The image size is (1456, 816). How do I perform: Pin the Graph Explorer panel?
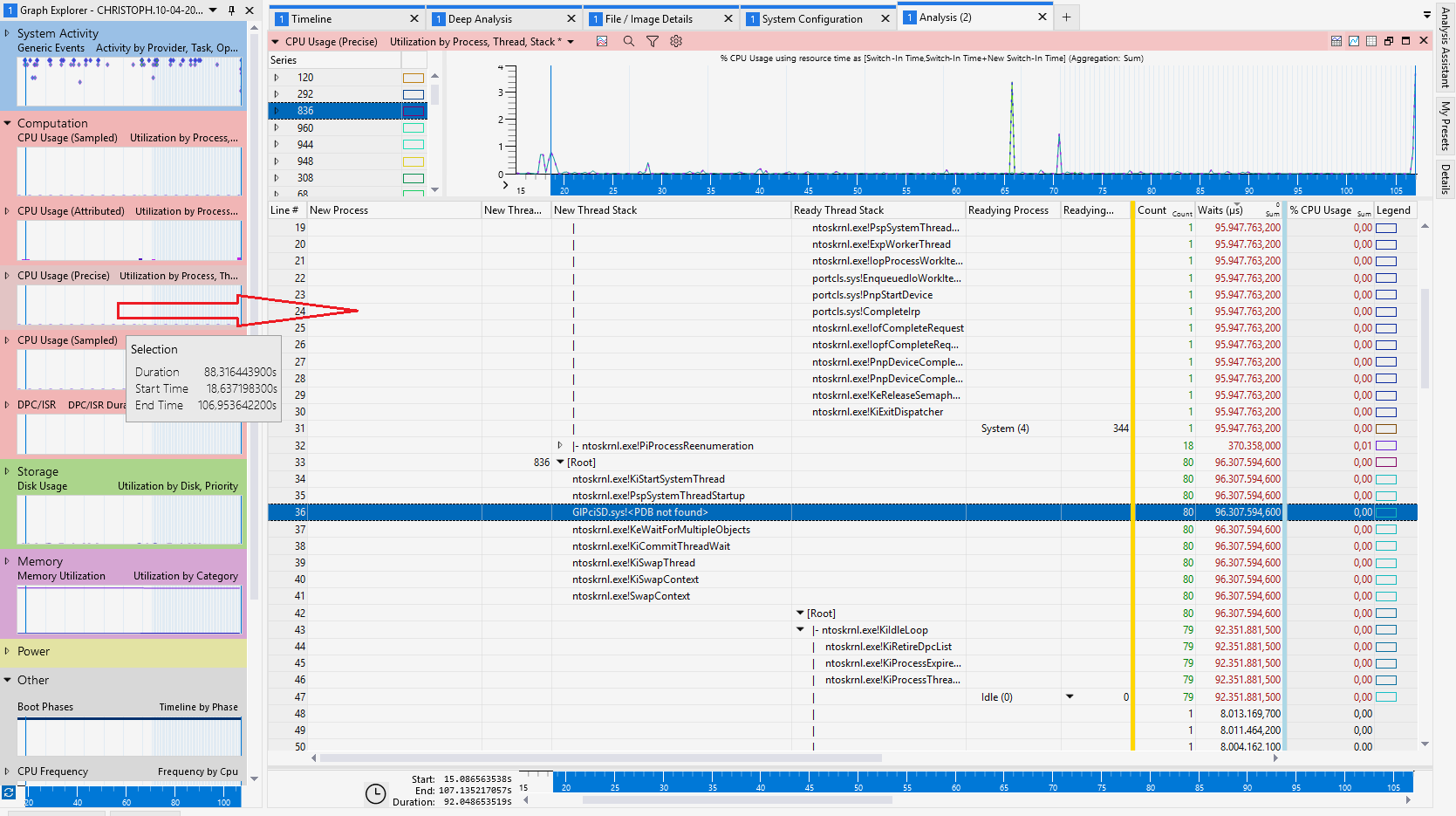click(x=231, y=10)
